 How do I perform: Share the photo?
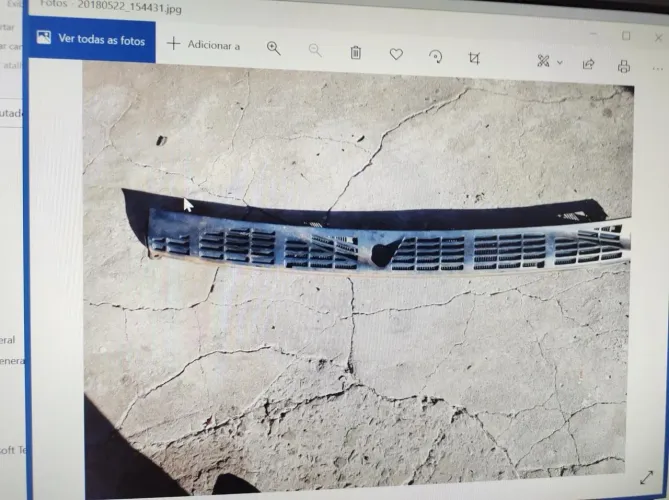[588, 64]
